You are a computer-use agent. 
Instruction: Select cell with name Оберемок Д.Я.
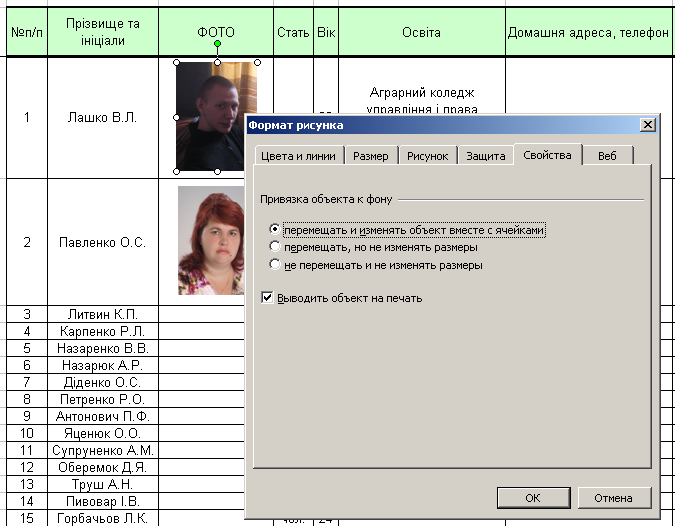(x=103, y=467)
